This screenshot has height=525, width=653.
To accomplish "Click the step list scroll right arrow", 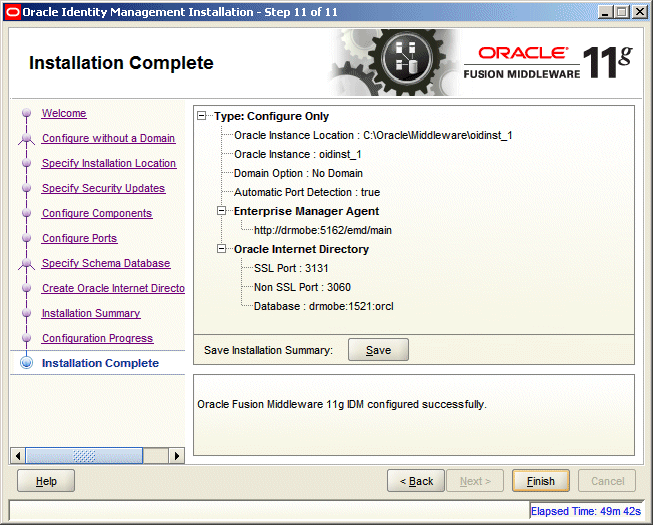I will tap(177, 455).
